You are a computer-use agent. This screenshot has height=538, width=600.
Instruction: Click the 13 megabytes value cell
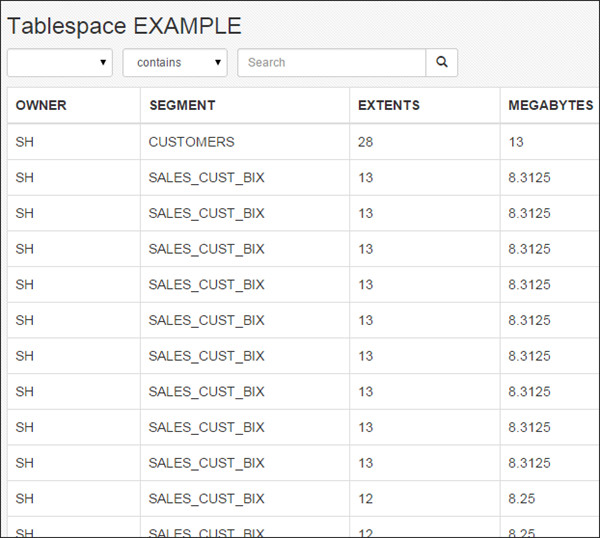[516, 142]
